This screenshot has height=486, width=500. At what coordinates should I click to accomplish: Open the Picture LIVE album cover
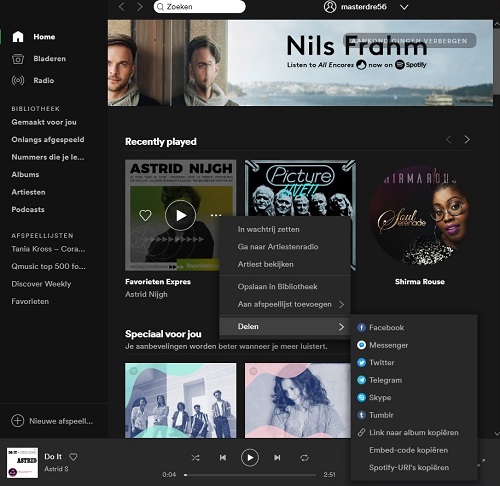pos(300,188)
